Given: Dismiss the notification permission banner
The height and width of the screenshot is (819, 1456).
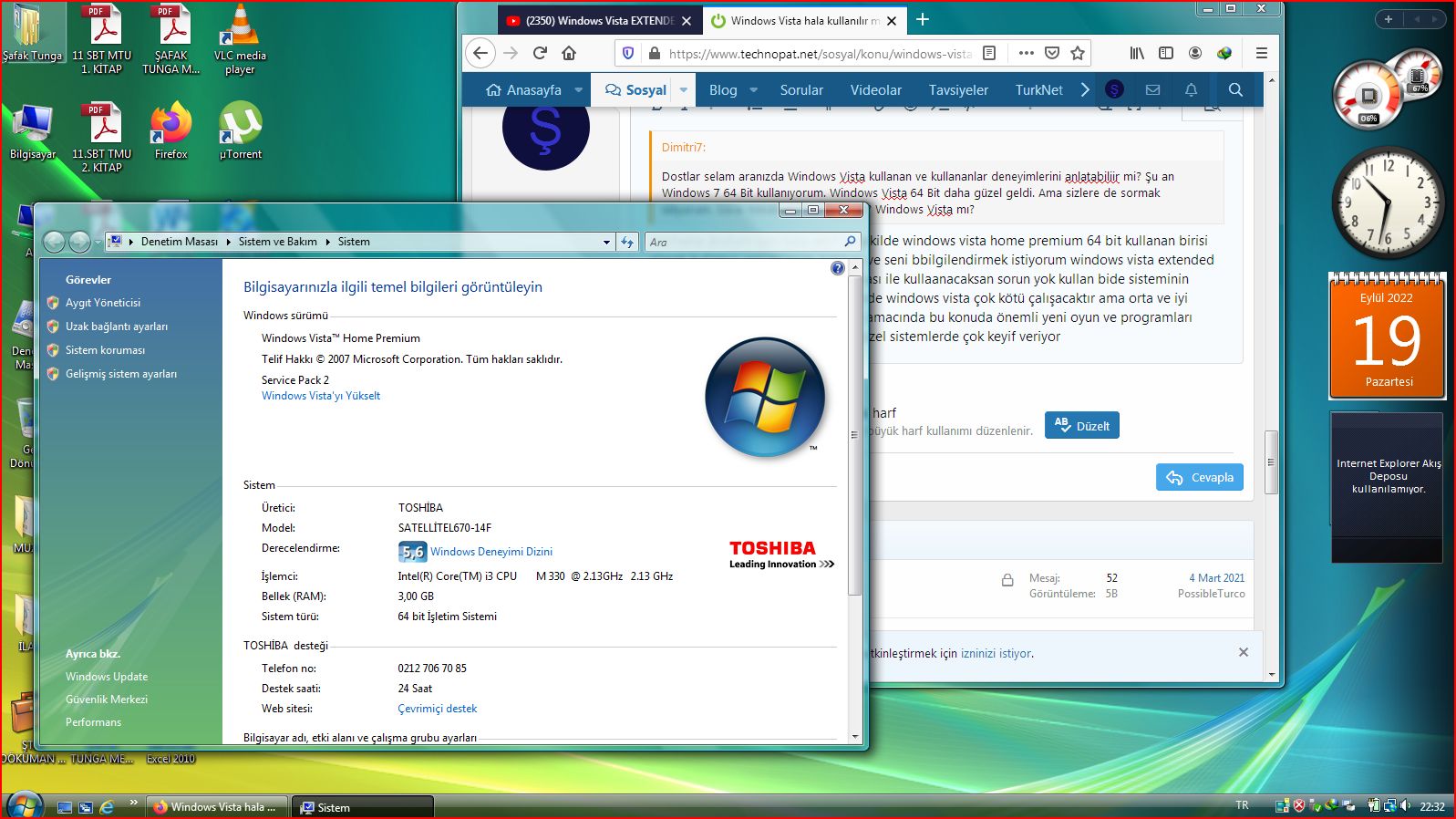Looking at the screenshot, I should click(1243, 652).
